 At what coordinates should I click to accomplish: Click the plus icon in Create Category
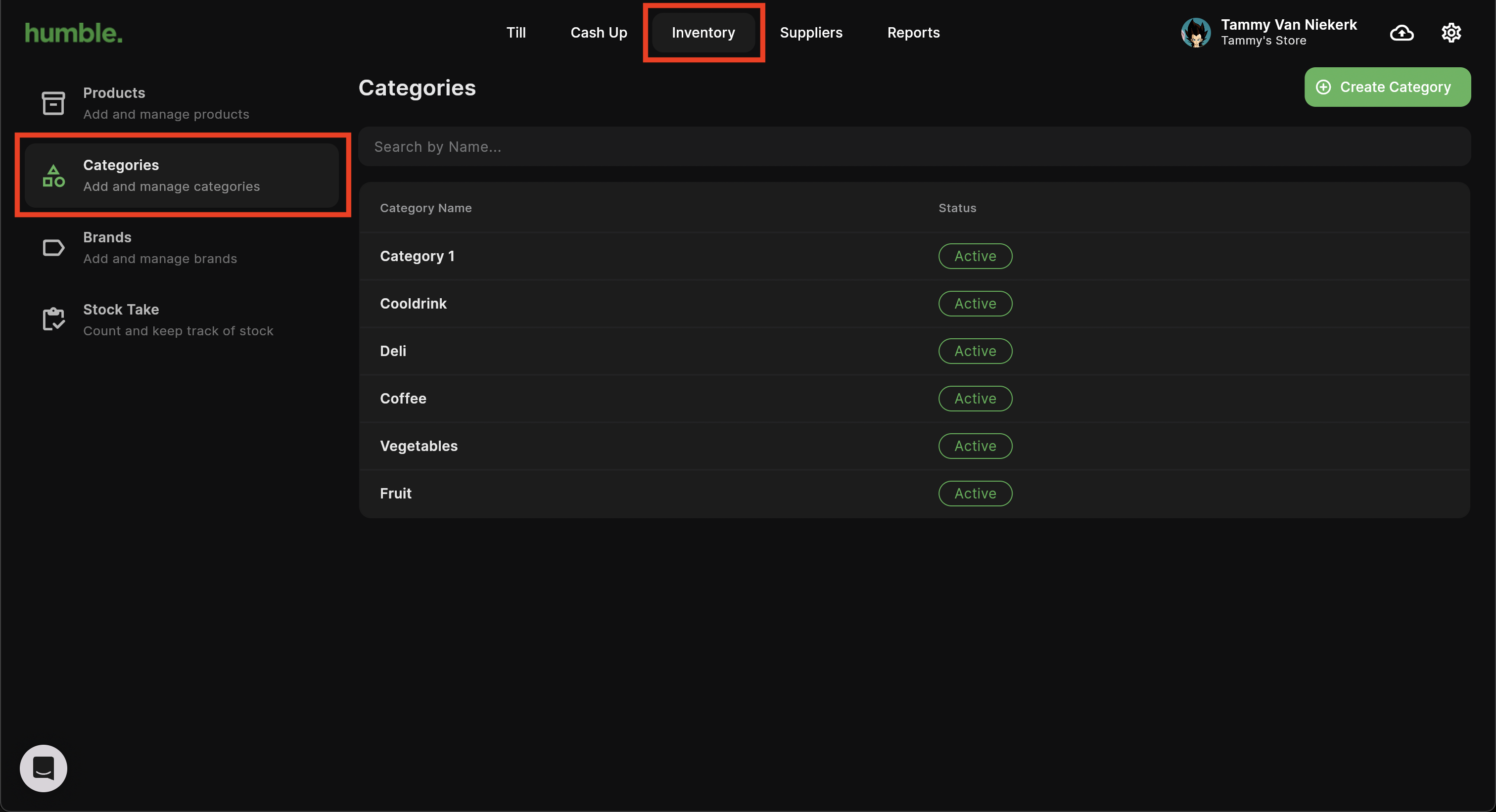[x=1323, y=87]
